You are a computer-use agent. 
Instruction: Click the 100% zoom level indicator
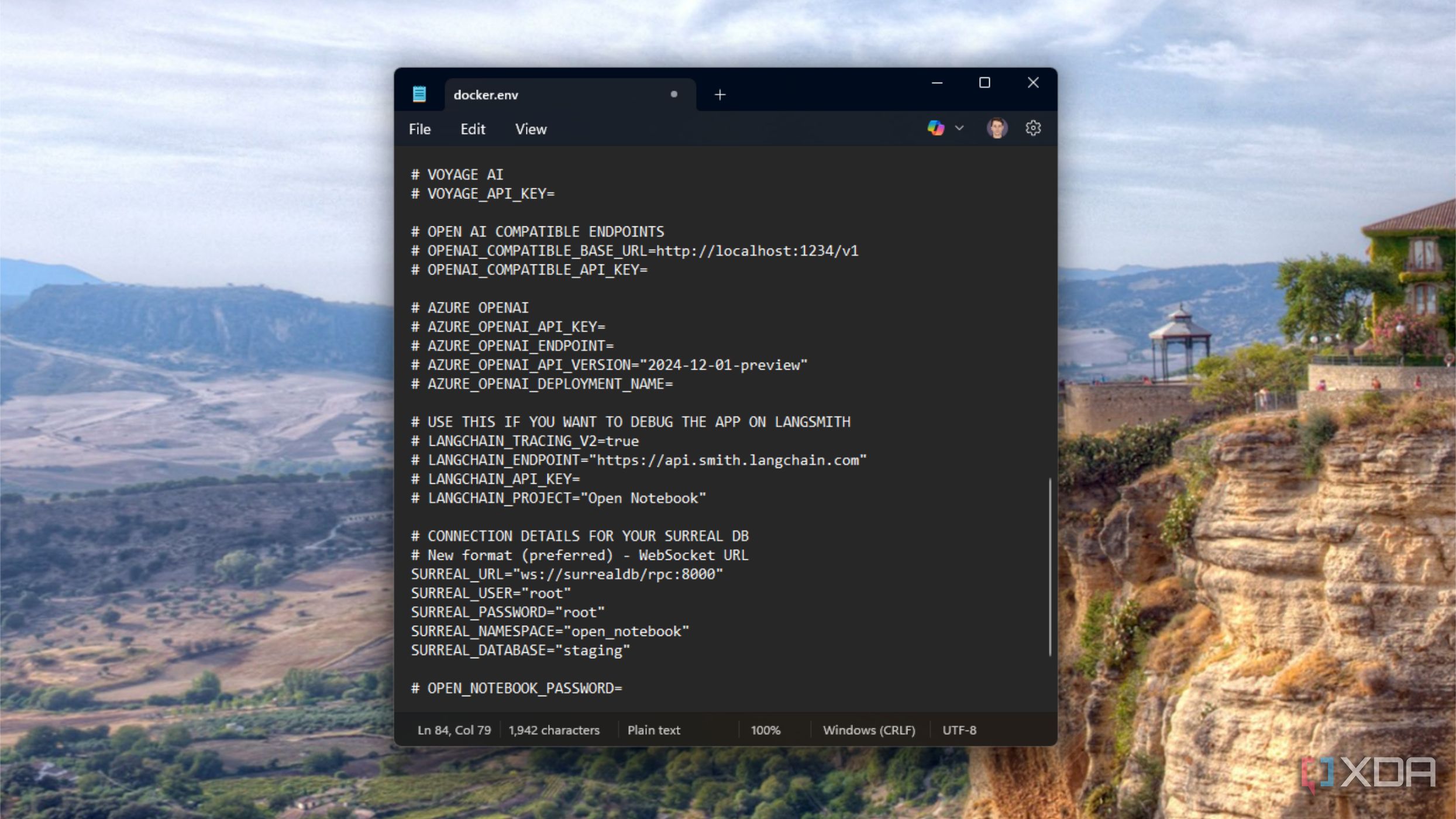765,730
